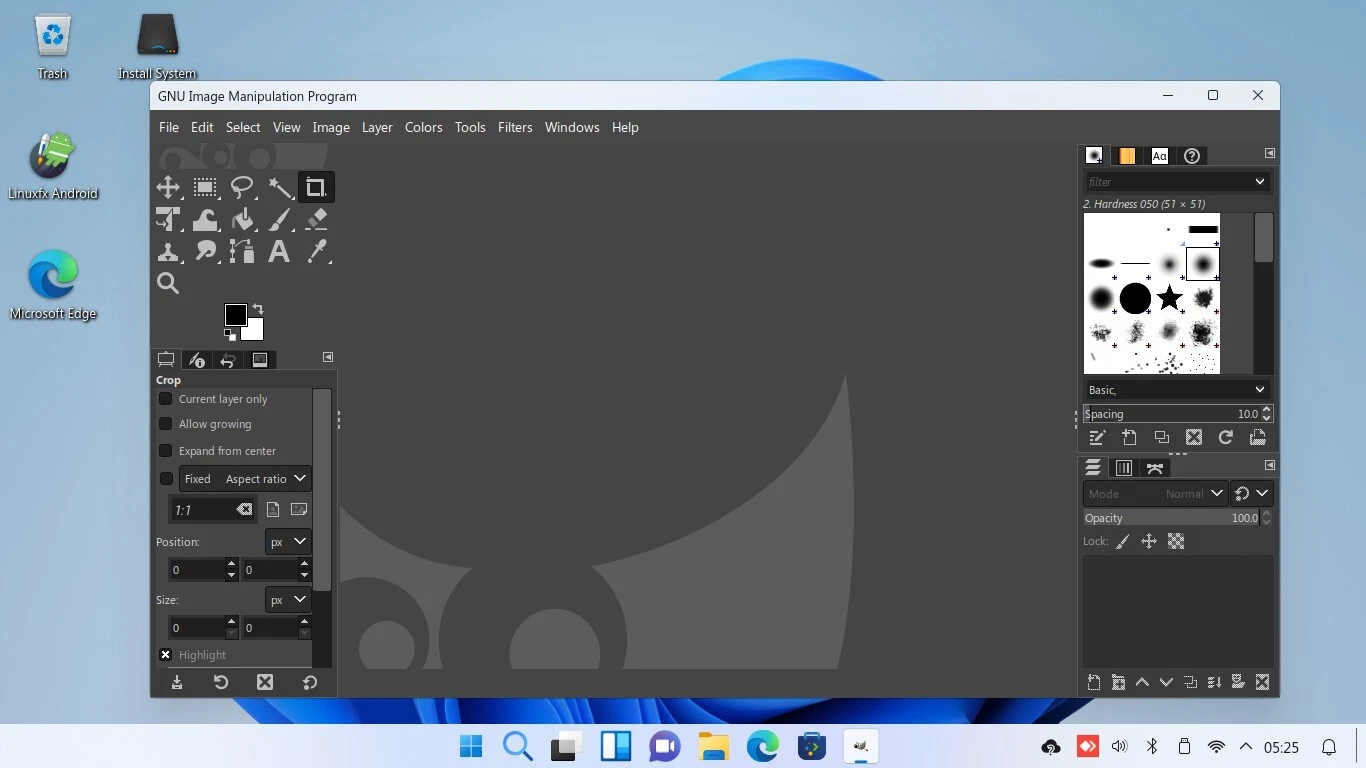Open the tool options panel configuration menu
Image resolution: width=1366 pixels, height=768 pixels.
(x=327, y=357)
